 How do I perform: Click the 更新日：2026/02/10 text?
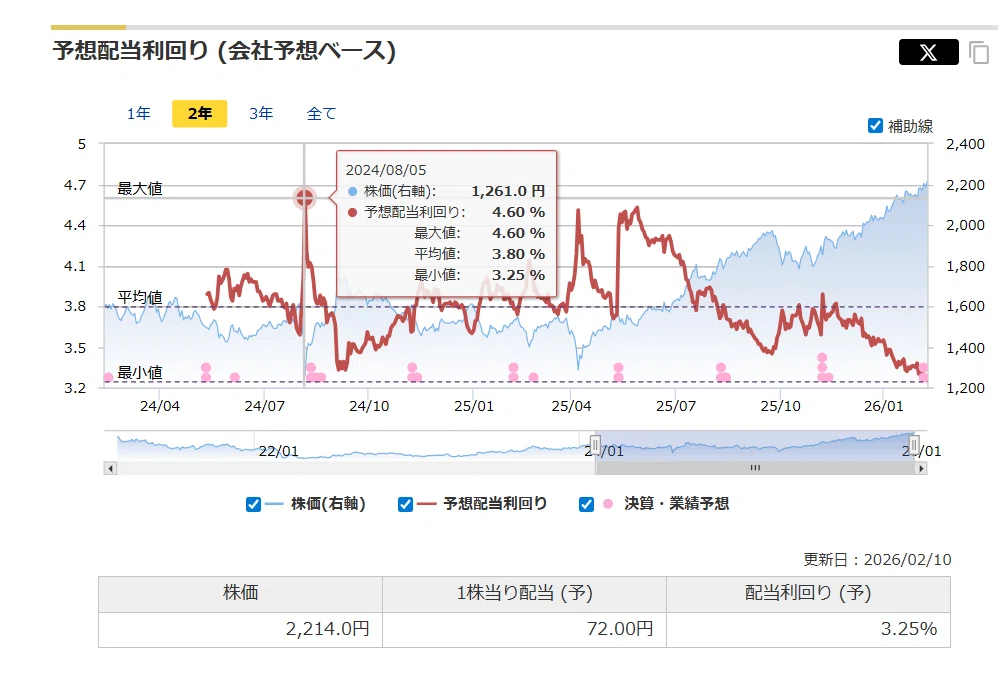point(877,560)
